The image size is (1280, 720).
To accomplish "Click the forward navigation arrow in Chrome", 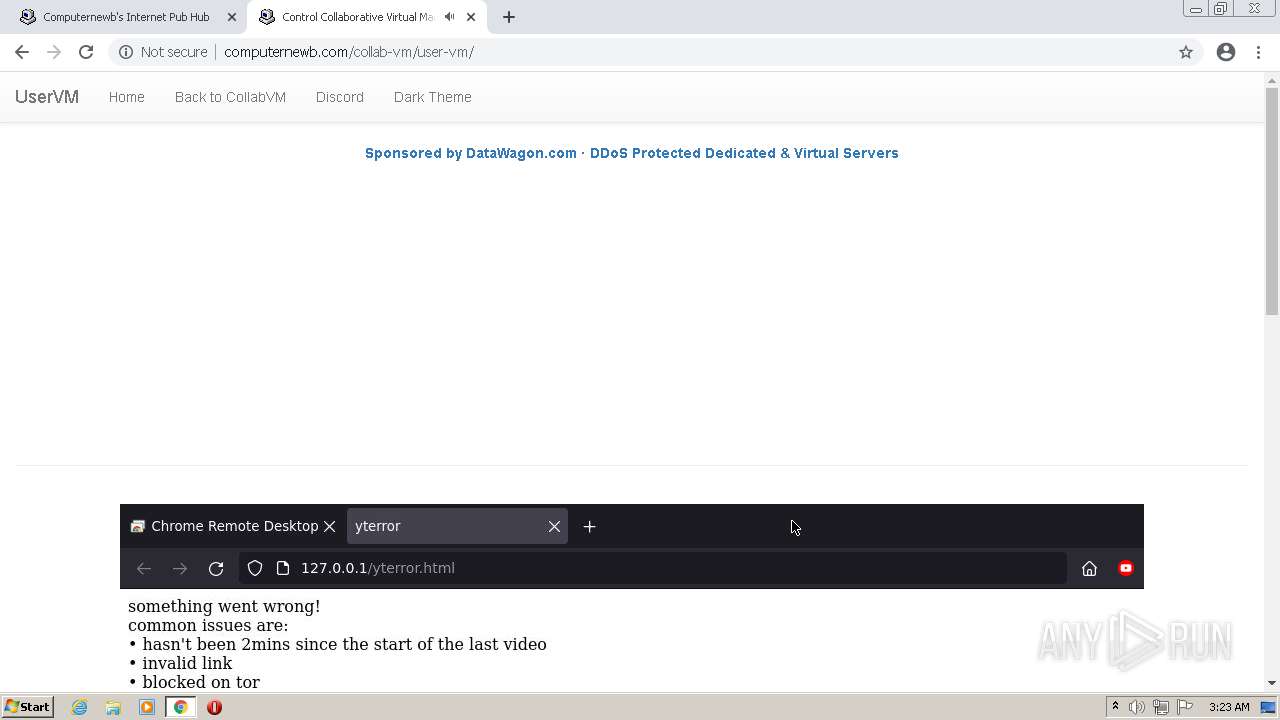I will click(x=54, y=52).
